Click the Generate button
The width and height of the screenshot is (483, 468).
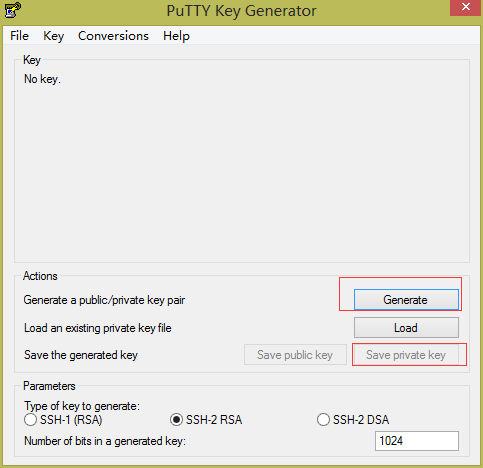point(406,300)
